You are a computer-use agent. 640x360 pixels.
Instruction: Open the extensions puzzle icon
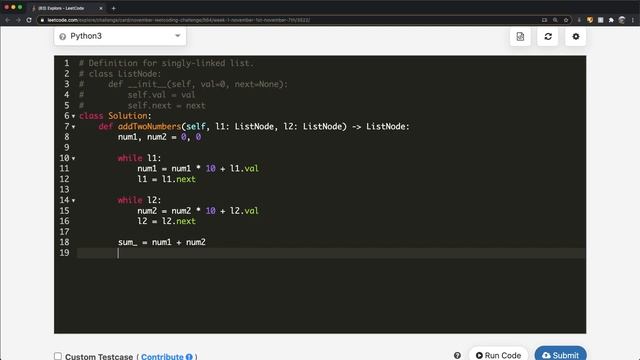pos(611,20)
